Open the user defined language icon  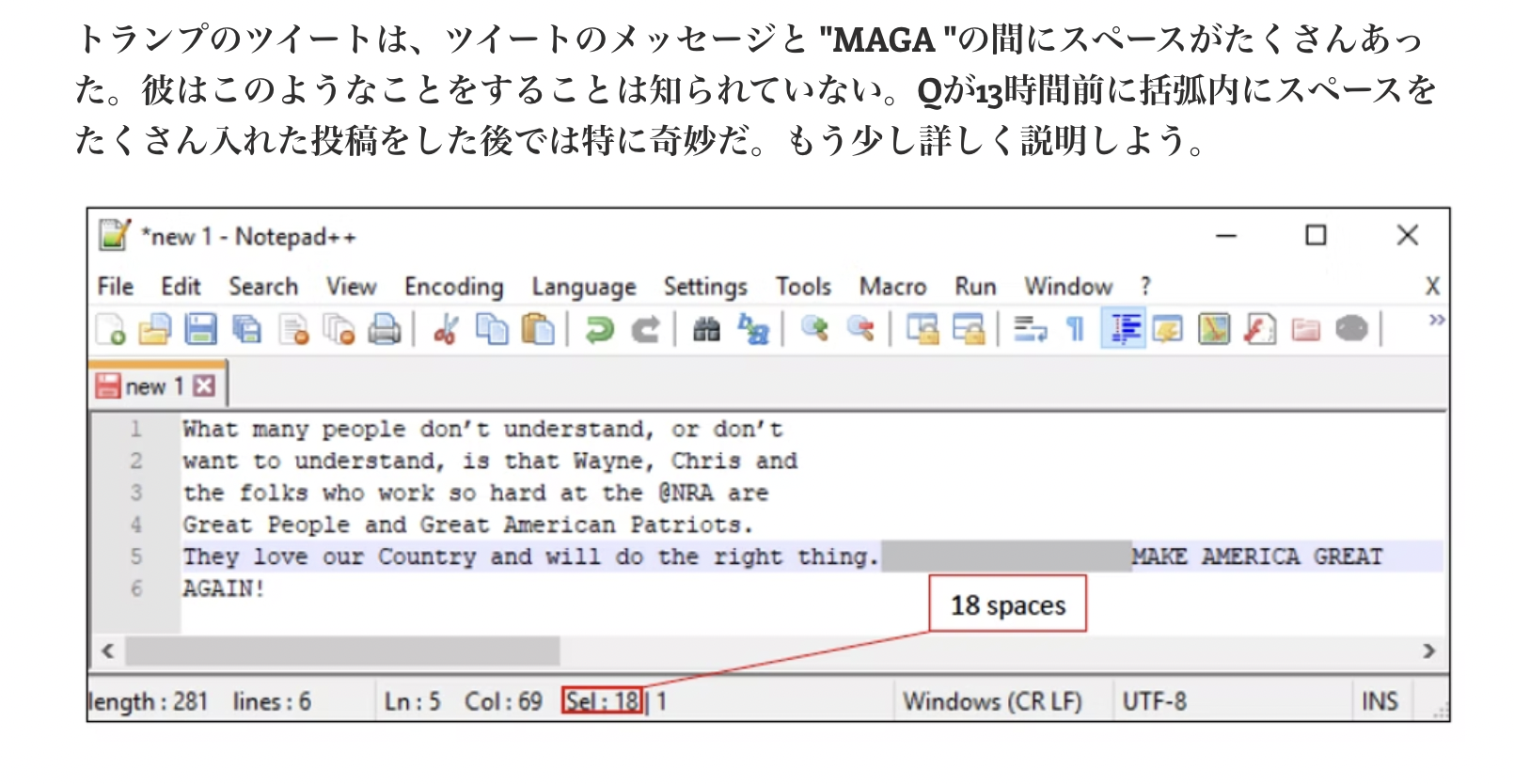(x=1167, y=329)
